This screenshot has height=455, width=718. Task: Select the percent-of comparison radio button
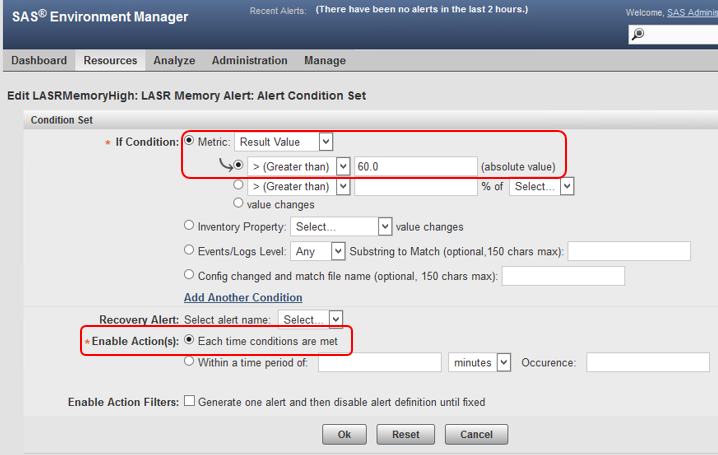[238, 185]
